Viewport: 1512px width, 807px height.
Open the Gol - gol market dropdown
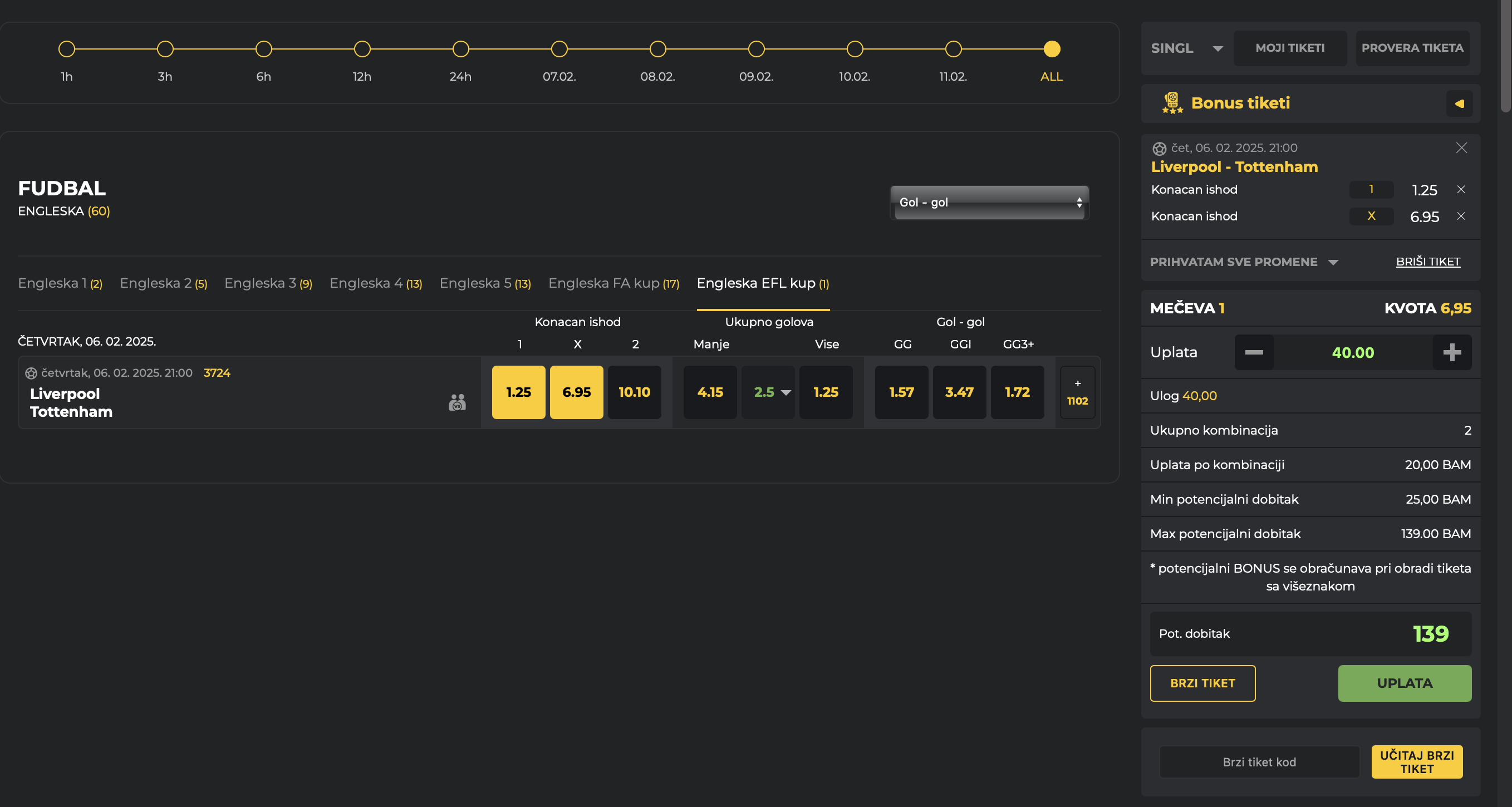click(x=989, y=203)
